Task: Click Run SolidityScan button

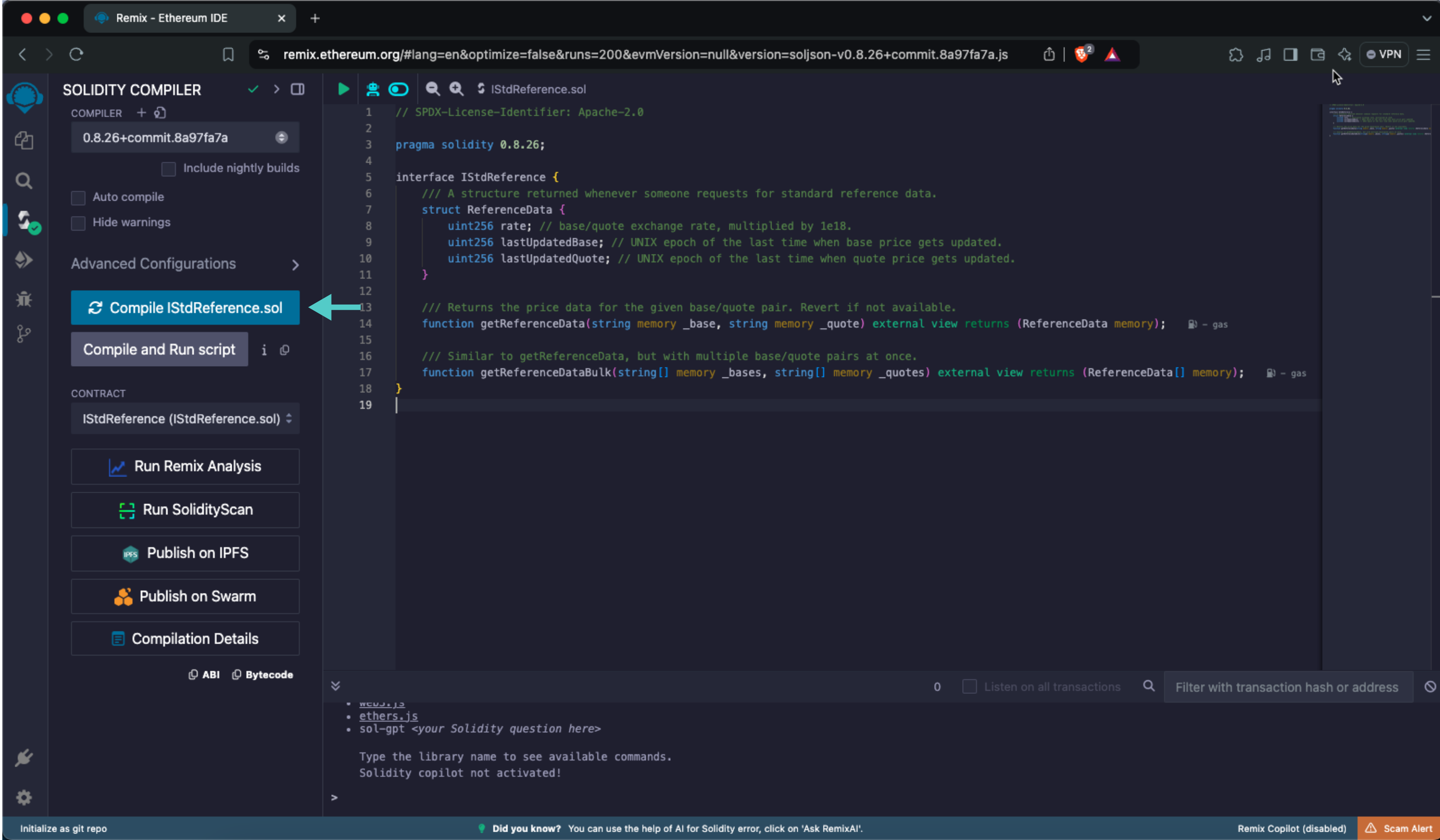Action: click(185, 510)
